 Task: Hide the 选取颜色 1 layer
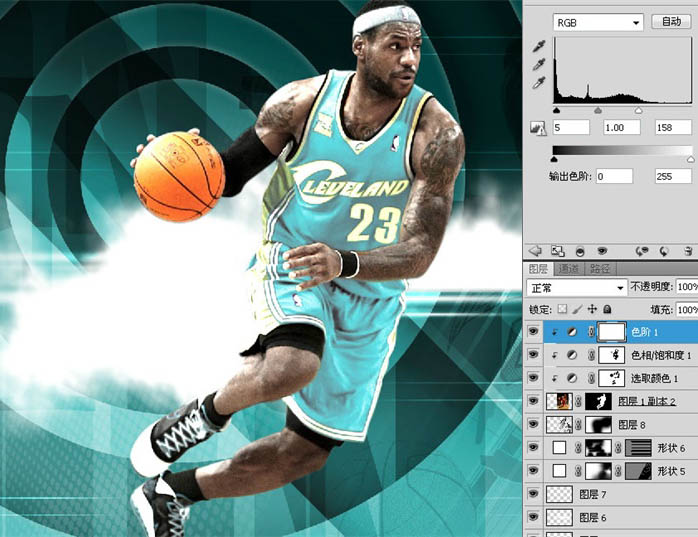[533, 378]
